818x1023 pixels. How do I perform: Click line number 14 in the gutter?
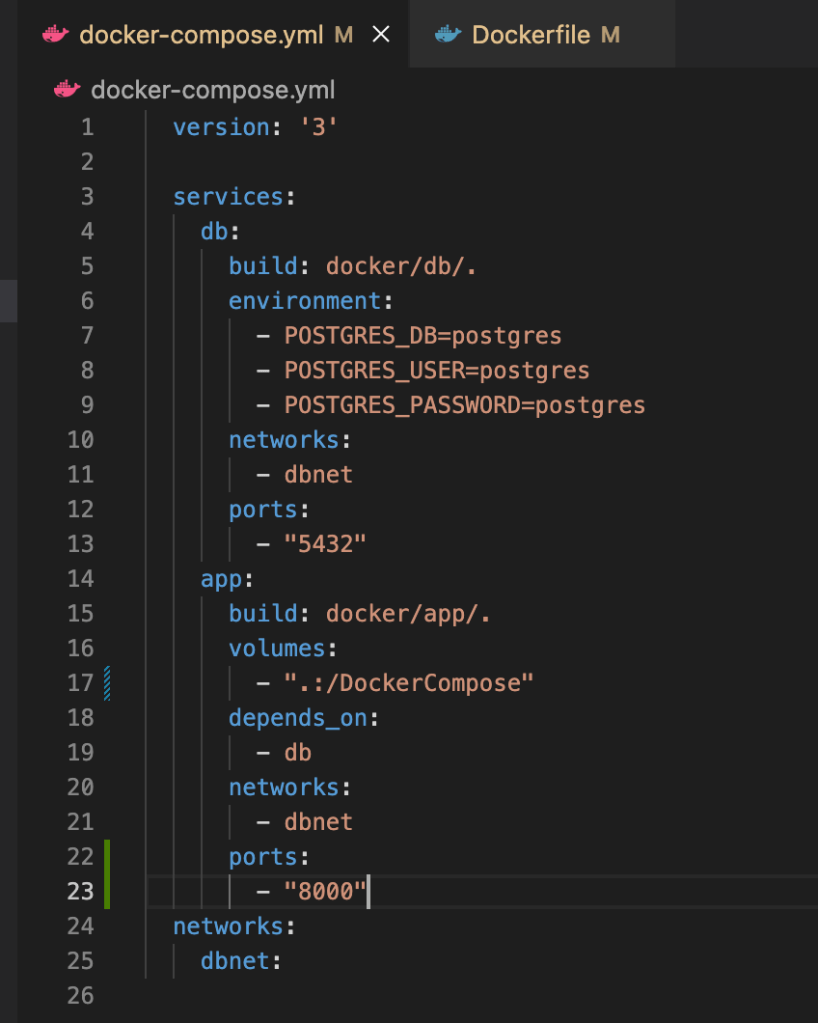click(x=80, y=578)
